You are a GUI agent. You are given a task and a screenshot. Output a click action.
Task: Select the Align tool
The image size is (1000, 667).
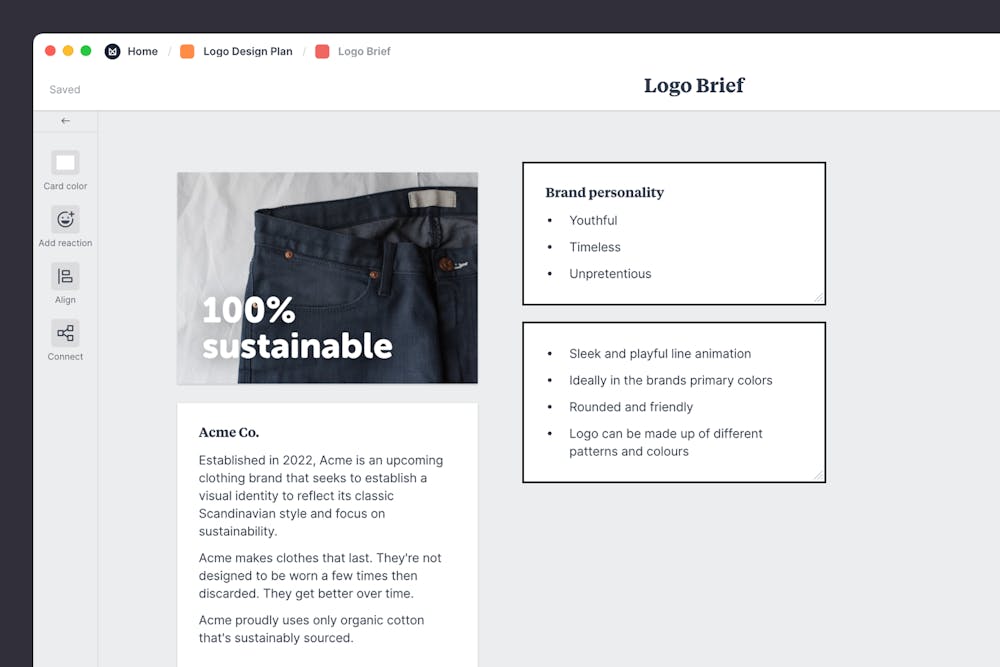tap(64, 282)
